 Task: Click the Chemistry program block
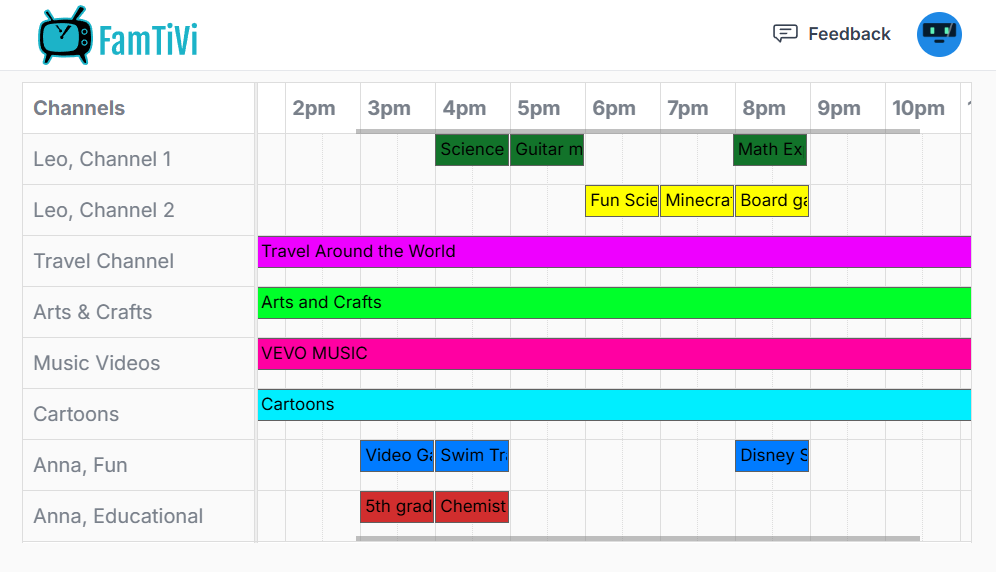point(472,507)
